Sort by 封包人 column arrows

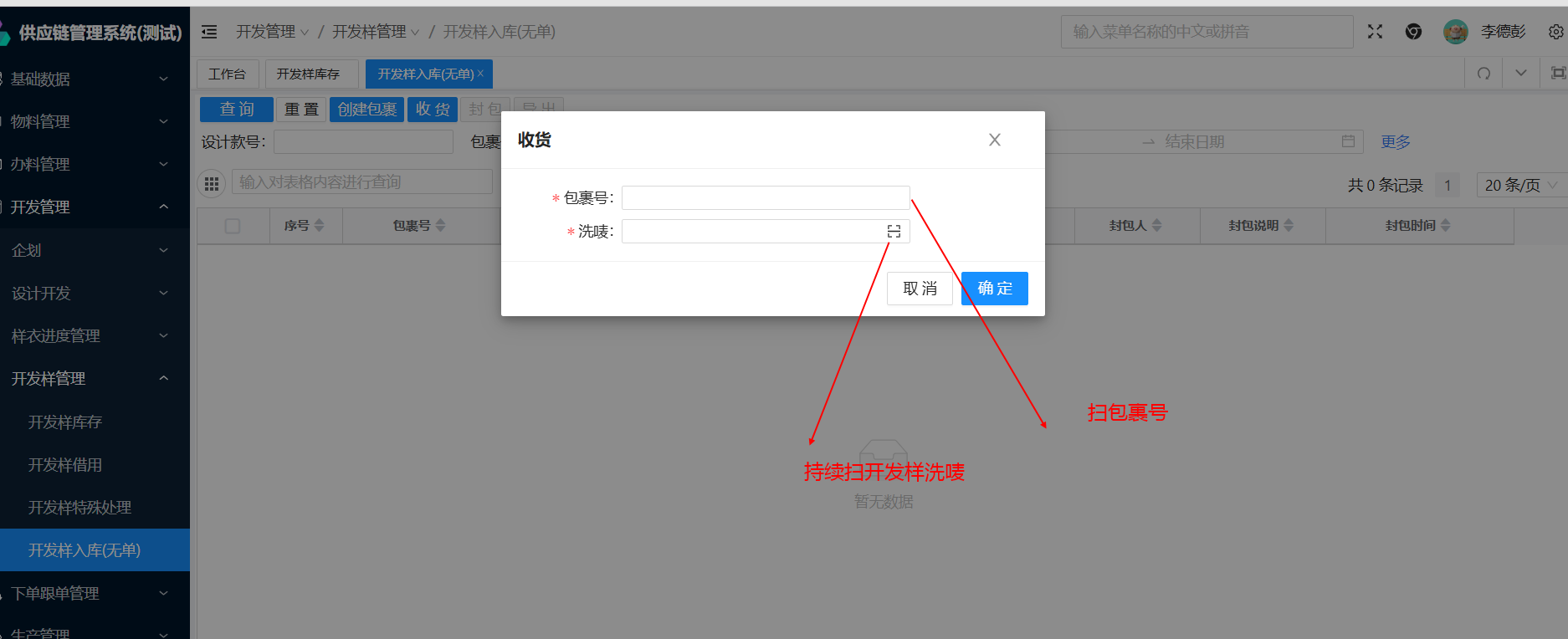click(1157, 225)
